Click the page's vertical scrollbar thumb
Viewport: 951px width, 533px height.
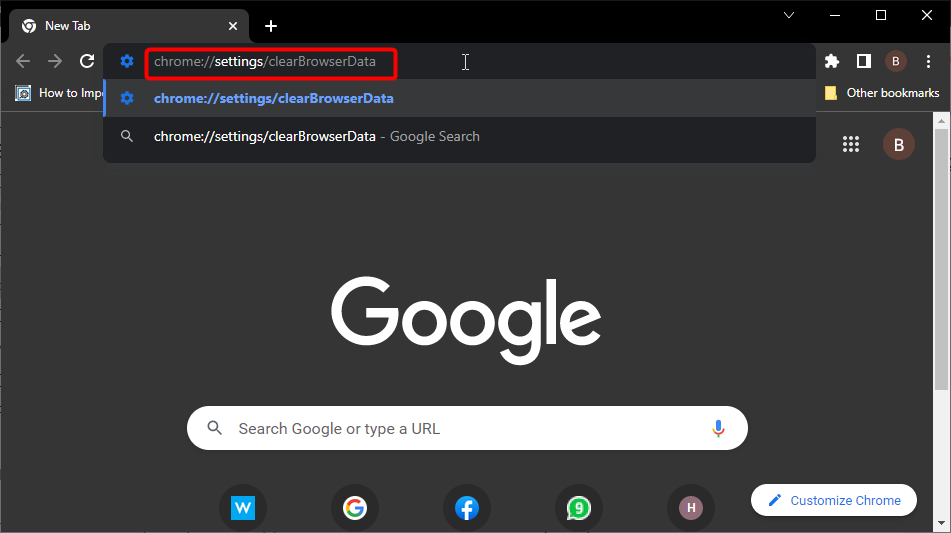pos(941,259)
